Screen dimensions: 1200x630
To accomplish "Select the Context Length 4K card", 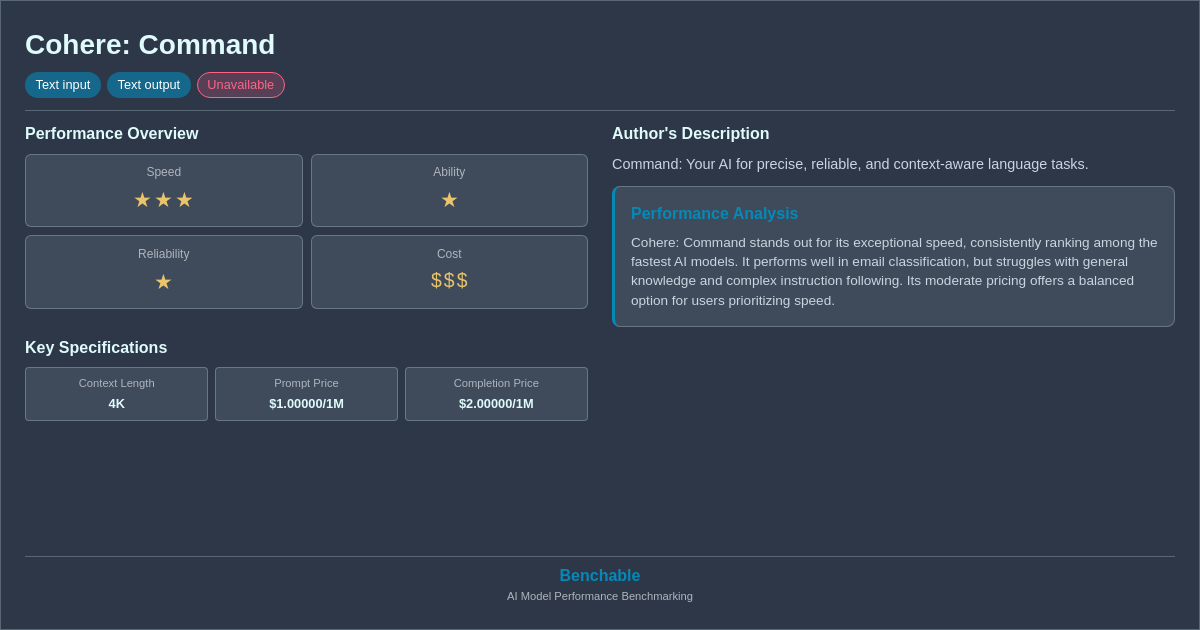I will [x=116, y=394].
